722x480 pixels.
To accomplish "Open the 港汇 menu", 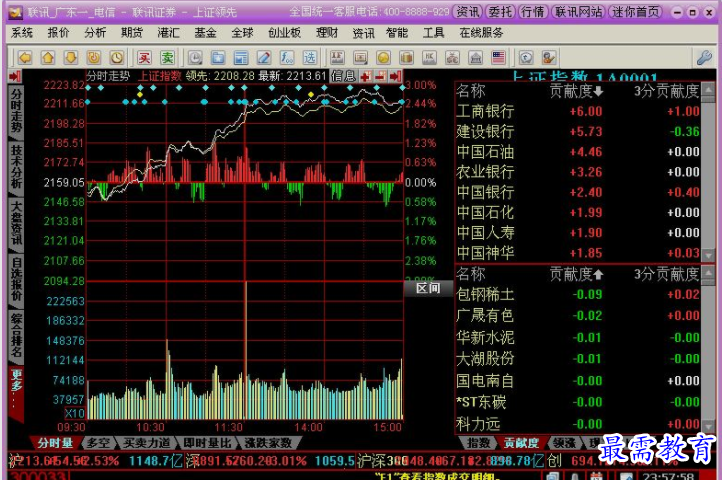I will coord(168,33).
